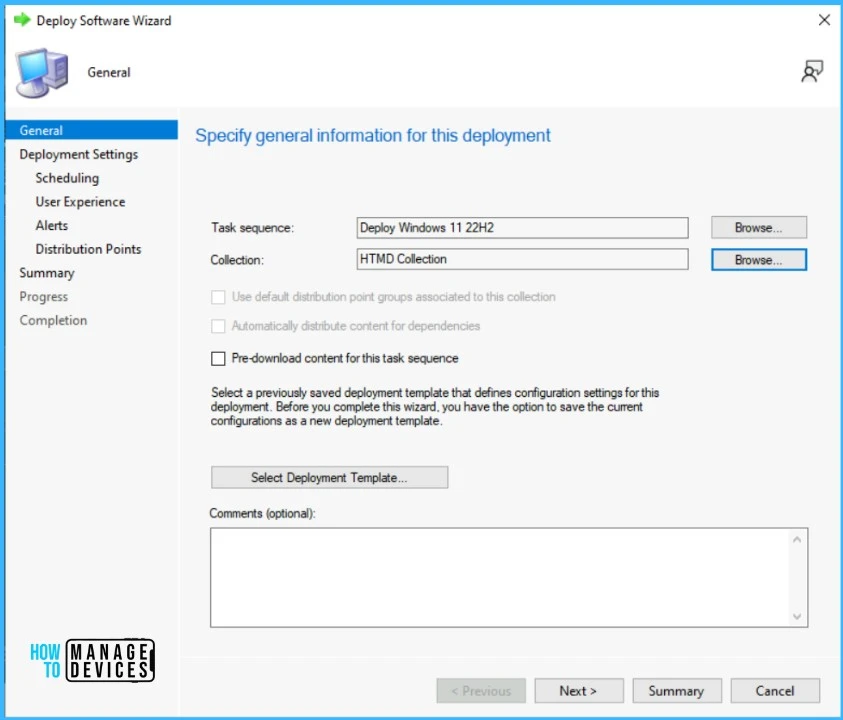Click the disabled Previous button
The width and height of the screenshot is (843, 720).
(481, 691)
